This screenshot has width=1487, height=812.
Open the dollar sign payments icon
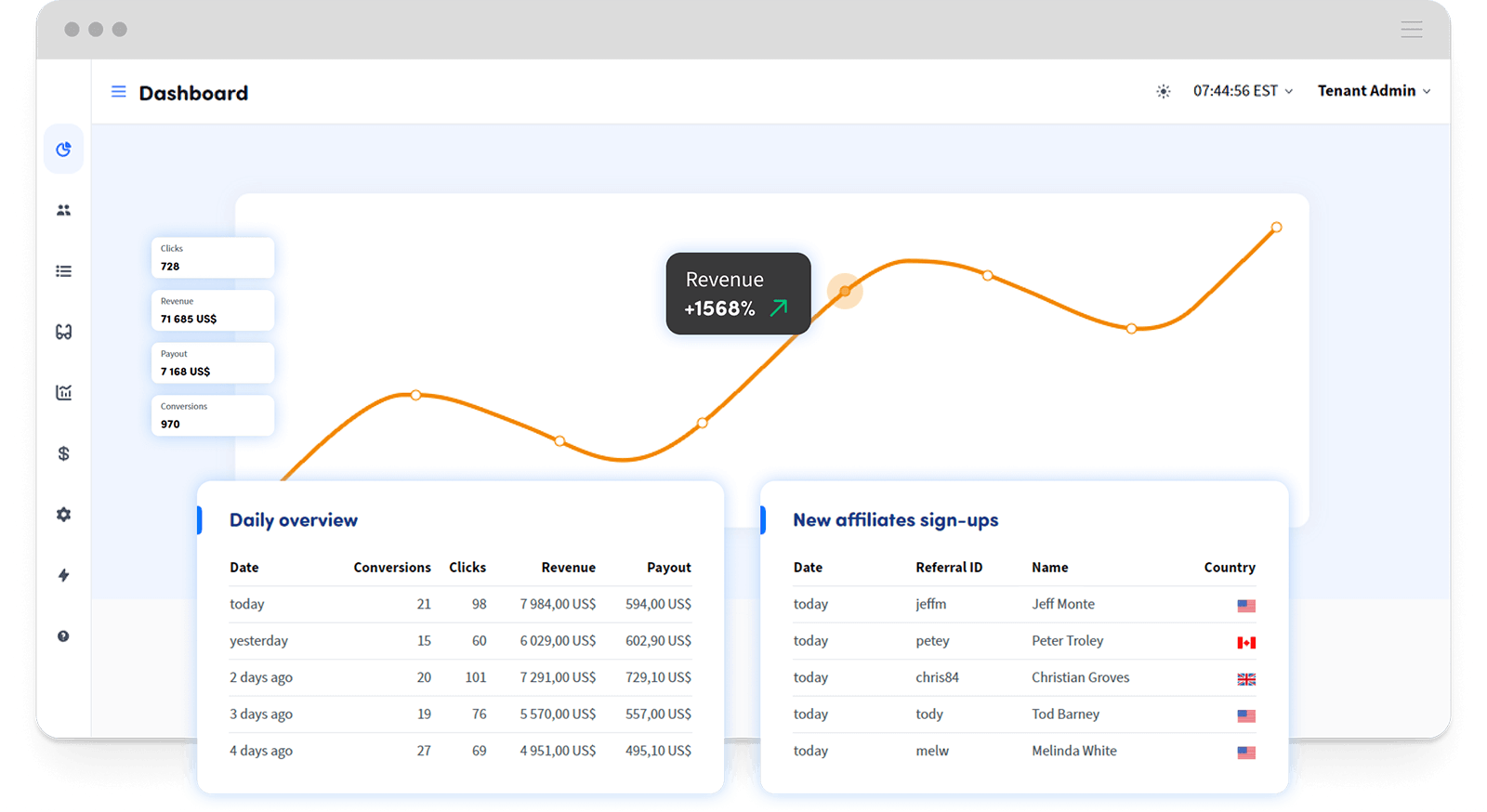(x=63, y=453)
